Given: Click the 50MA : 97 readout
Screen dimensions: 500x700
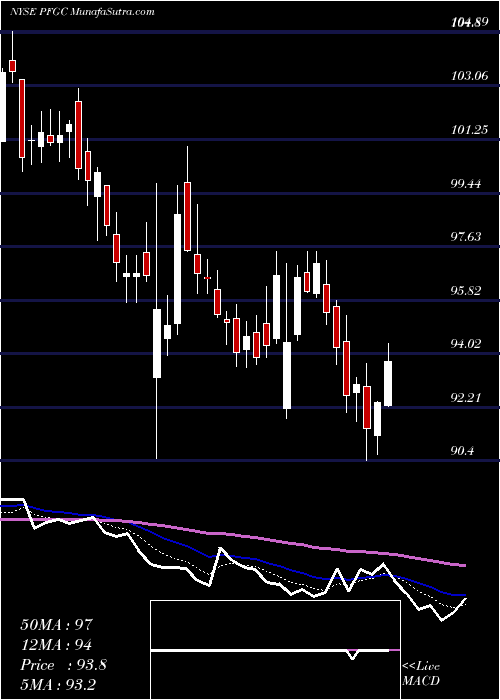Looking at the screenshot, I should (57, 624).
